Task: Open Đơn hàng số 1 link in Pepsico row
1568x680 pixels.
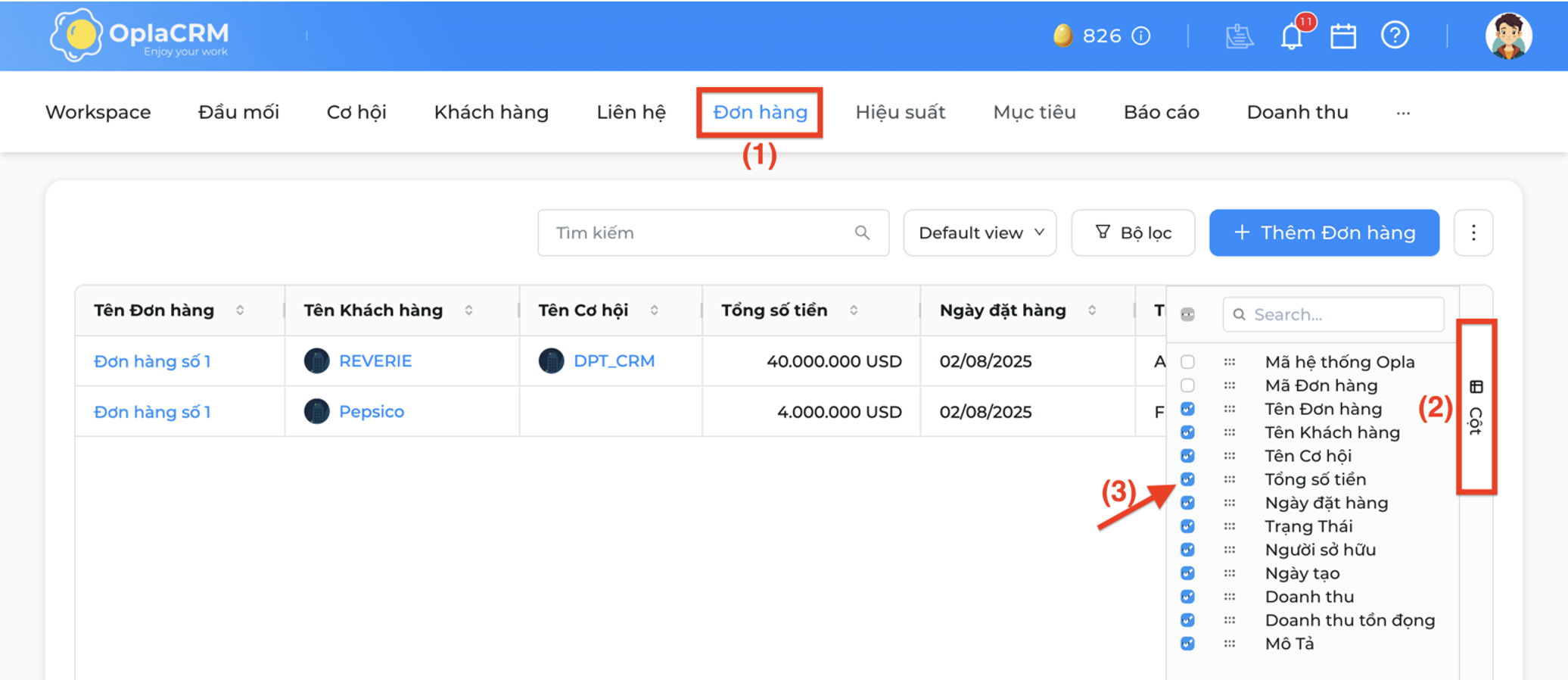Action: coord(152,412)
